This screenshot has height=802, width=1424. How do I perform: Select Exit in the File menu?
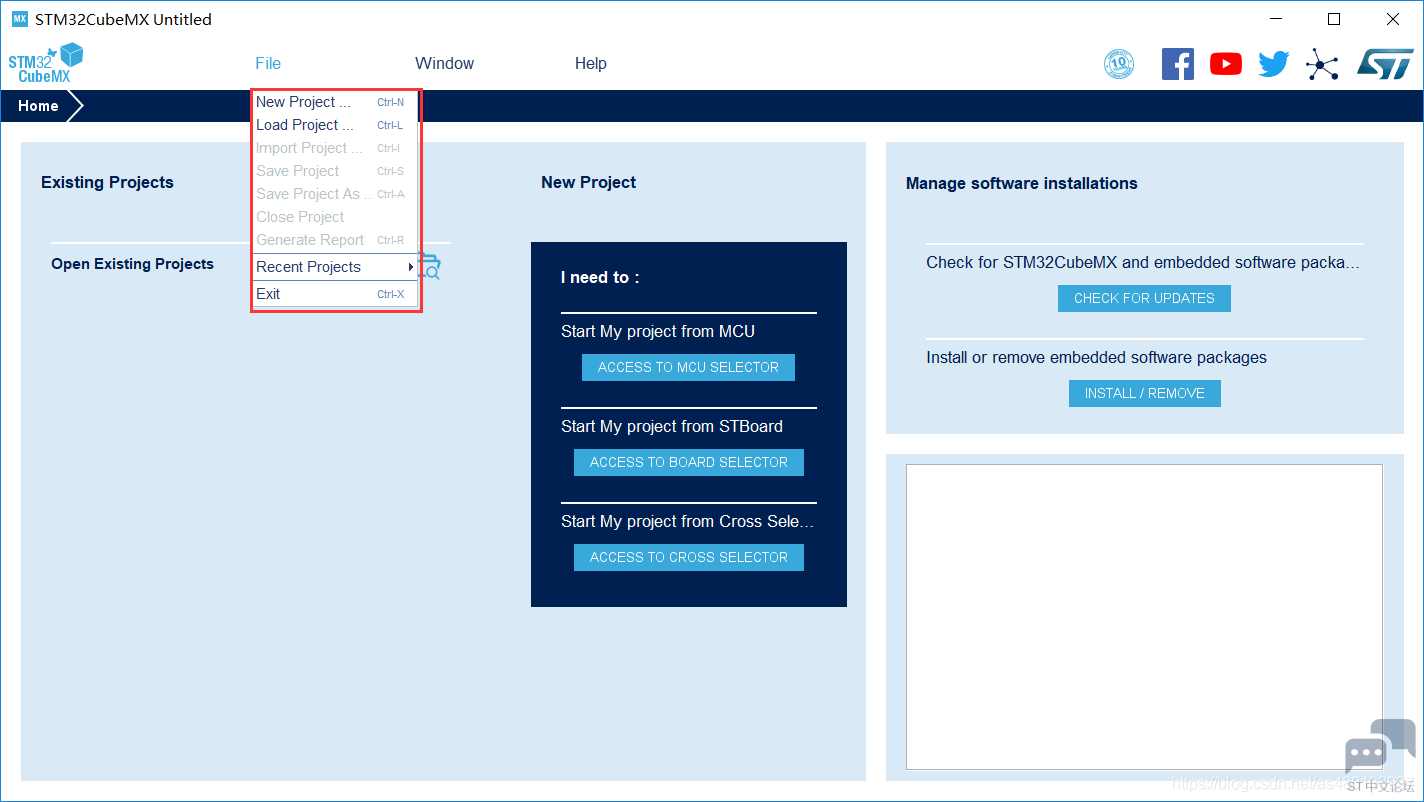[x=335, y=294]
